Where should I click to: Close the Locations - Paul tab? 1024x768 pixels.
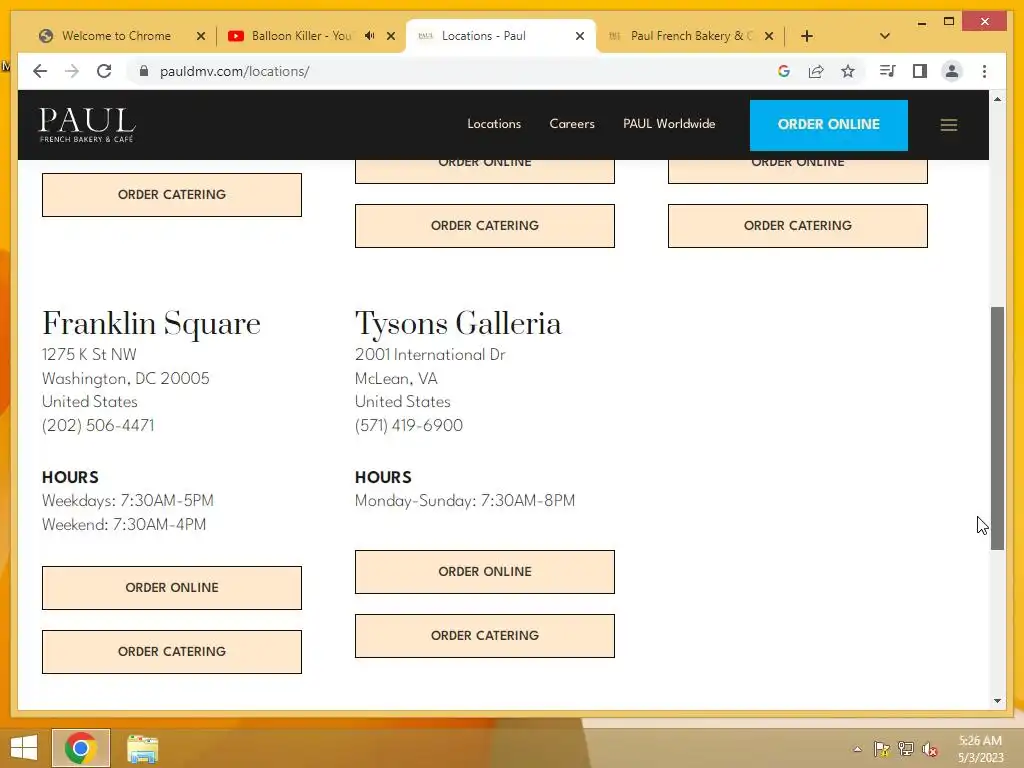(579, 36)
